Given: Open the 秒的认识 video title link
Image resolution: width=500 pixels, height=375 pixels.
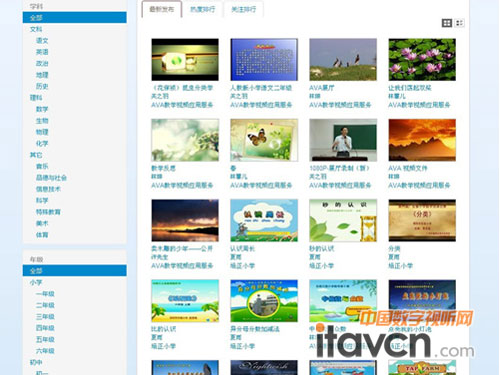Looking at the screenshot, I should (x=322, y=249).
